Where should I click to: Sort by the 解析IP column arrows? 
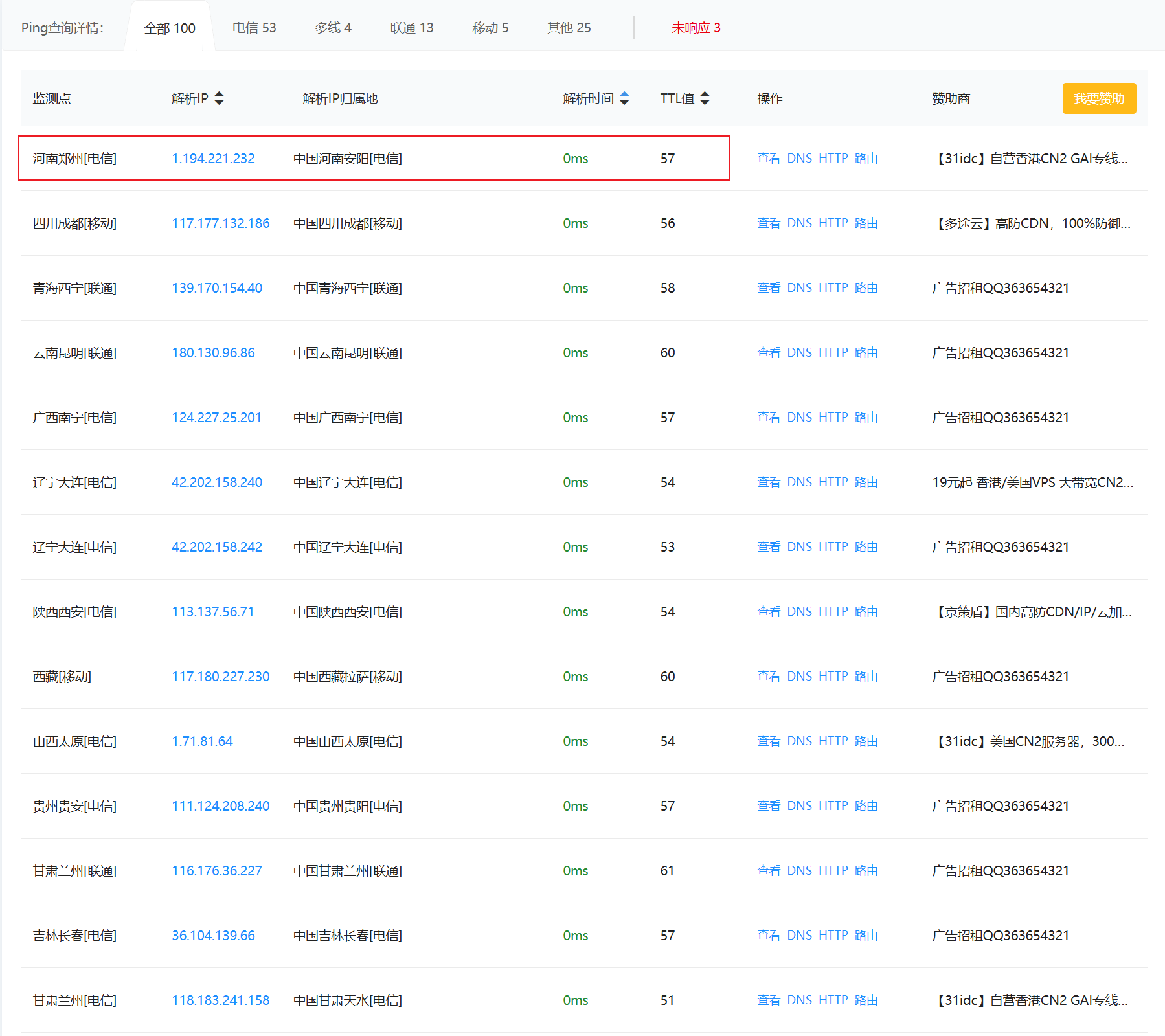tap(219, 98)
